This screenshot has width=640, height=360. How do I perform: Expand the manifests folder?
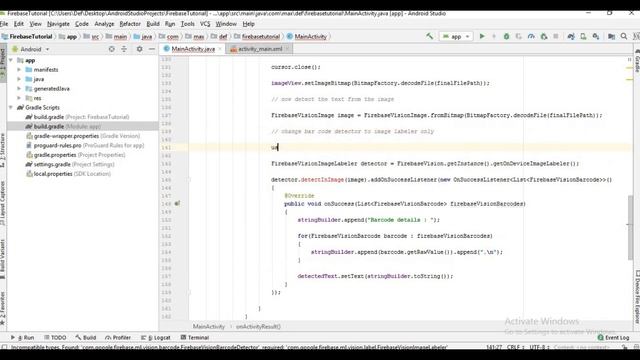pyautogui.click(x=19, y=70)
